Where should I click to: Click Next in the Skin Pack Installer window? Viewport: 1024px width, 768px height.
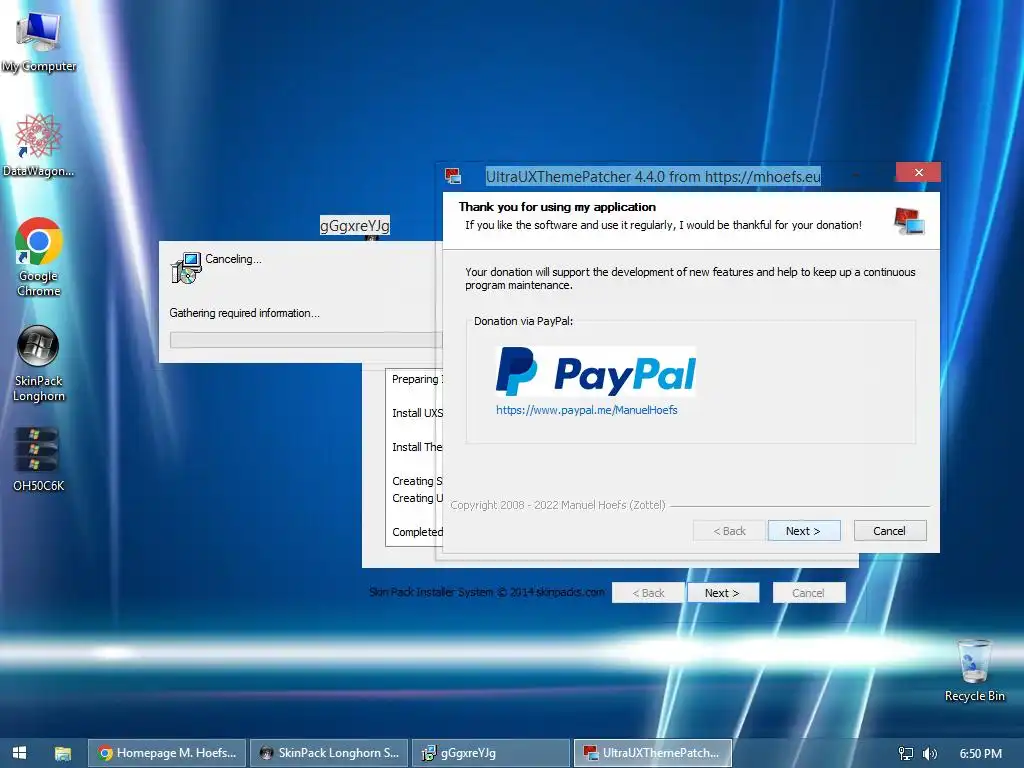(722, 593)
